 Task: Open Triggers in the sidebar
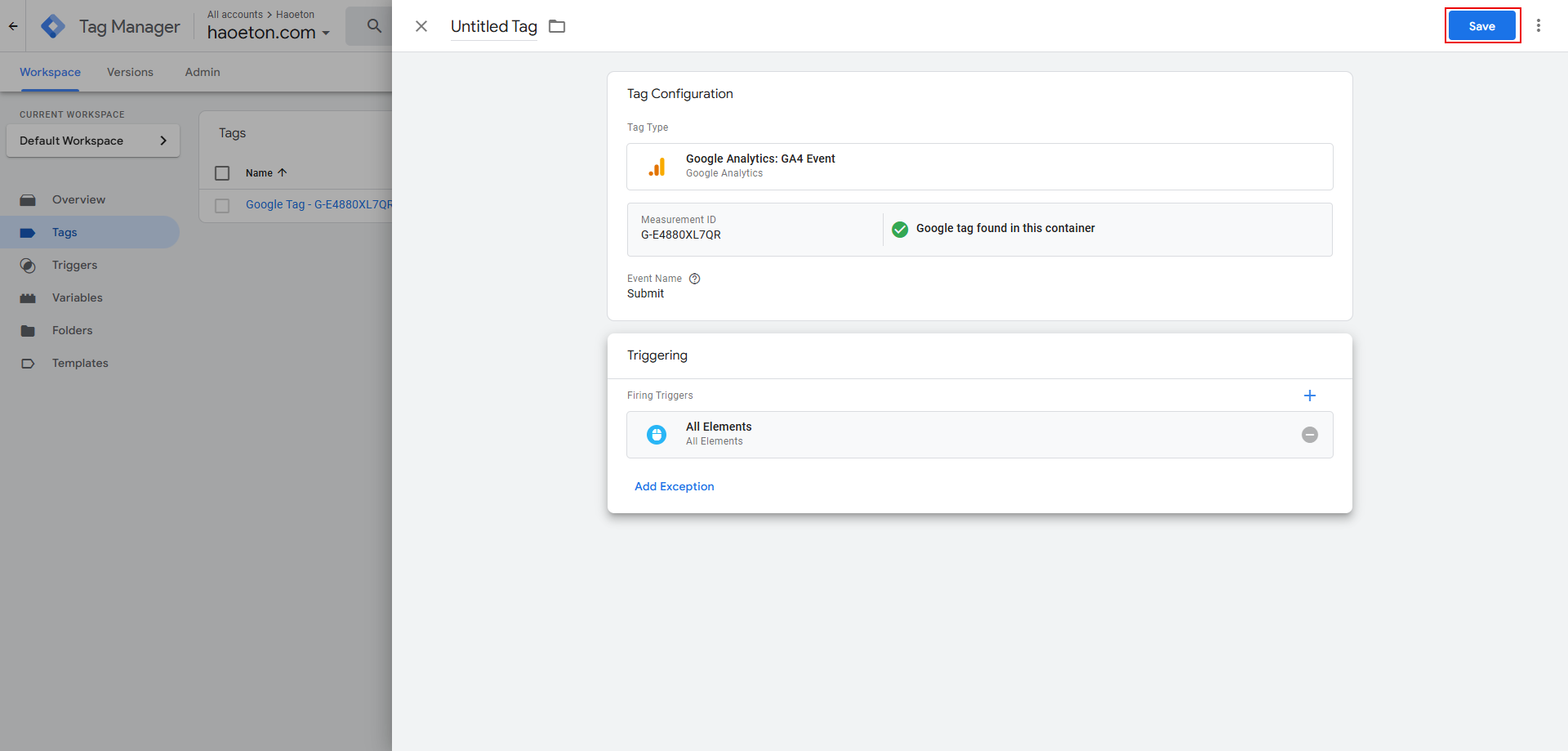90,265
